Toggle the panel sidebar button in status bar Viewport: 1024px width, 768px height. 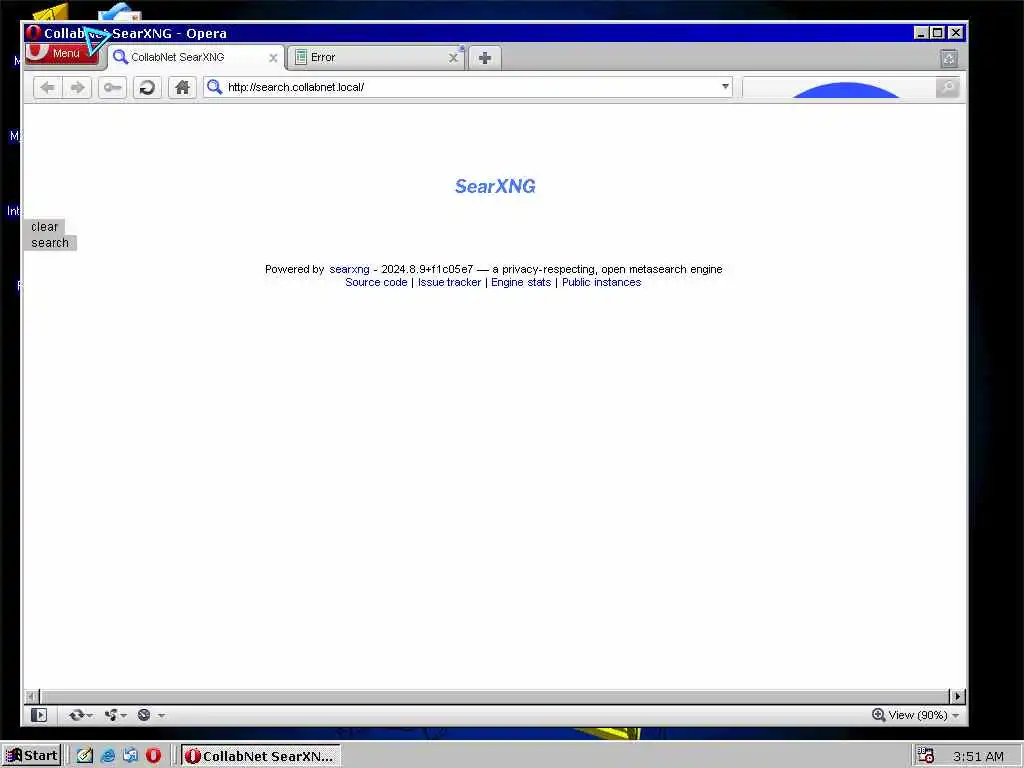pyautogui.click(x=39, y=715)
